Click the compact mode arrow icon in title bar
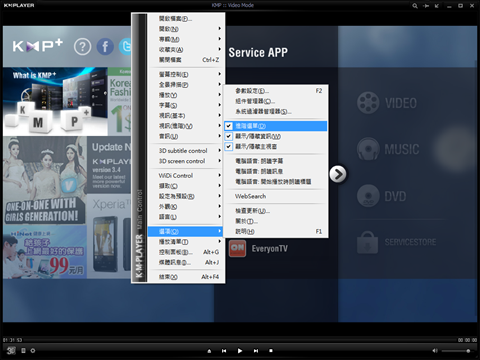The image size is (480, 360). [x=437, y=6]
